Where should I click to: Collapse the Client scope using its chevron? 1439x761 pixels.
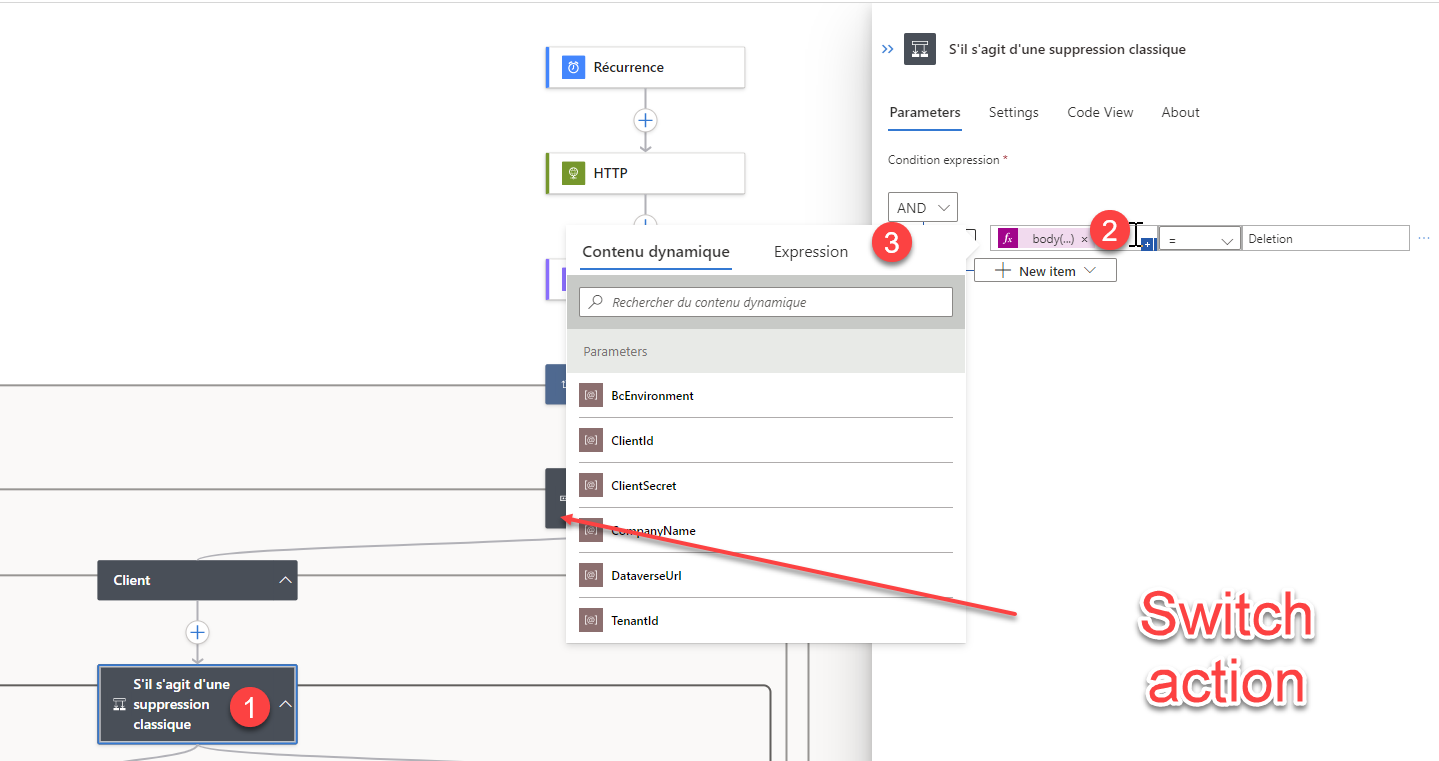[283, 580]
